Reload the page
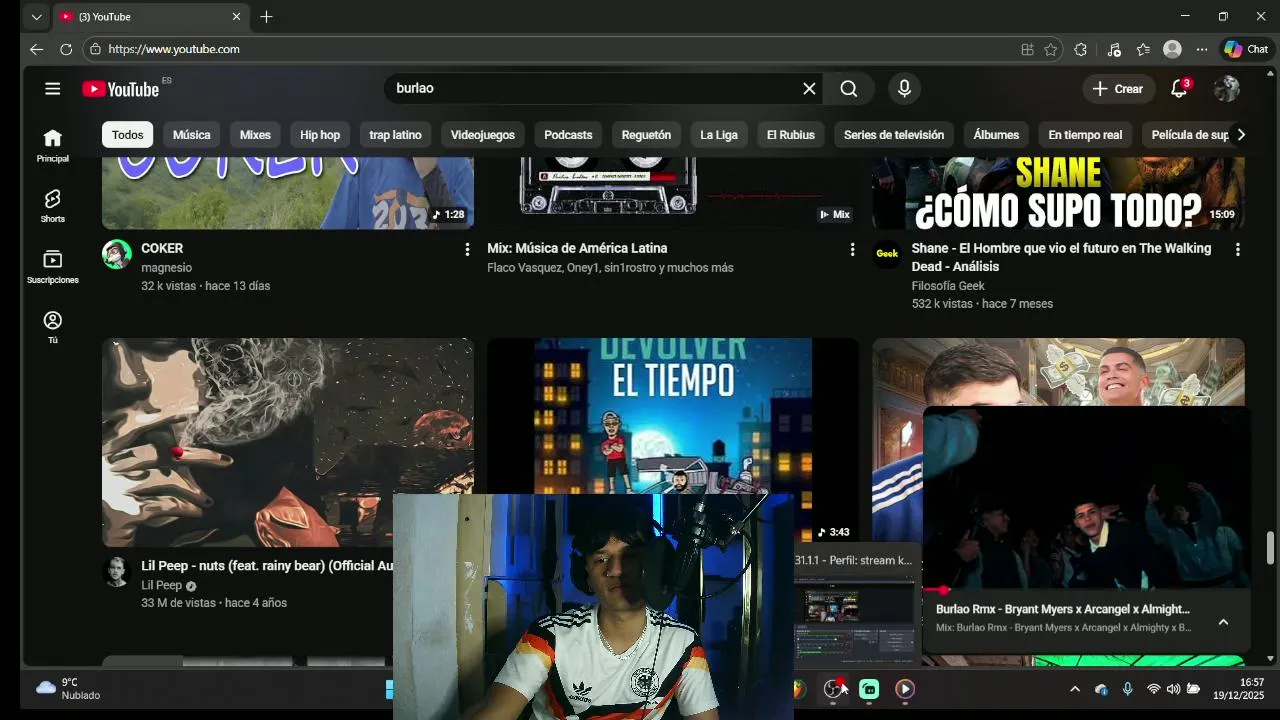This screenshot has height=720, width=1280. (x=66, y=49)
